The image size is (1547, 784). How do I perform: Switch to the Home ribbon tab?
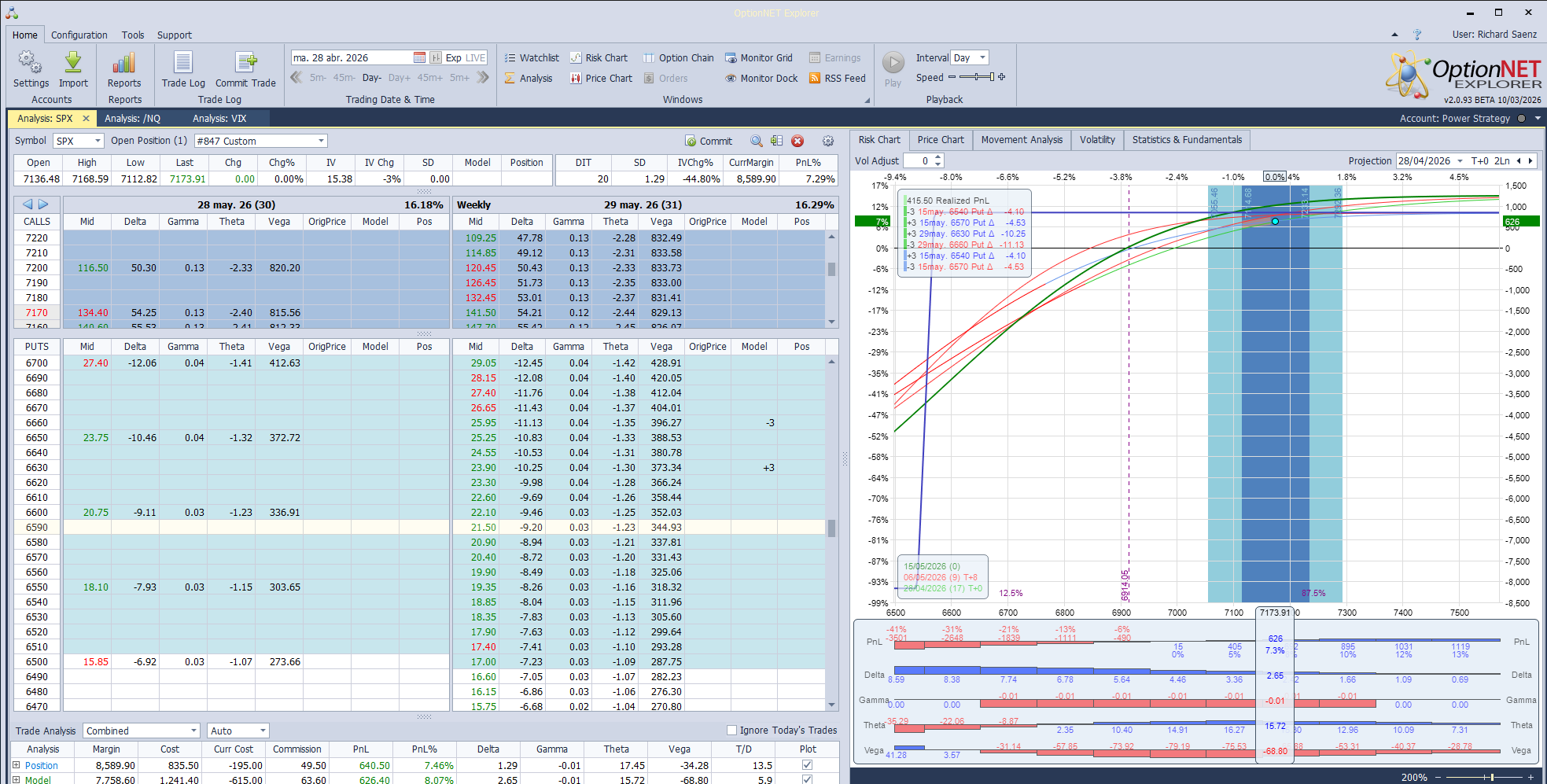coord(25,35)
